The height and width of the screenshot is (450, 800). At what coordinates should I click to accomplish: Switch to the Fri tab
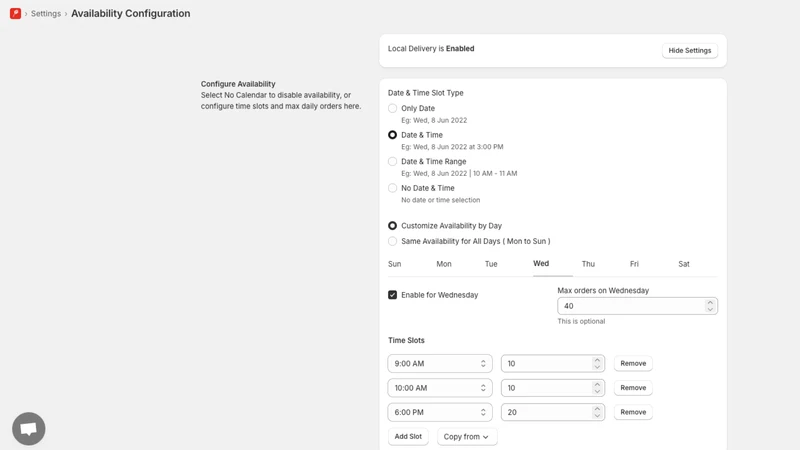click(634, 264)
